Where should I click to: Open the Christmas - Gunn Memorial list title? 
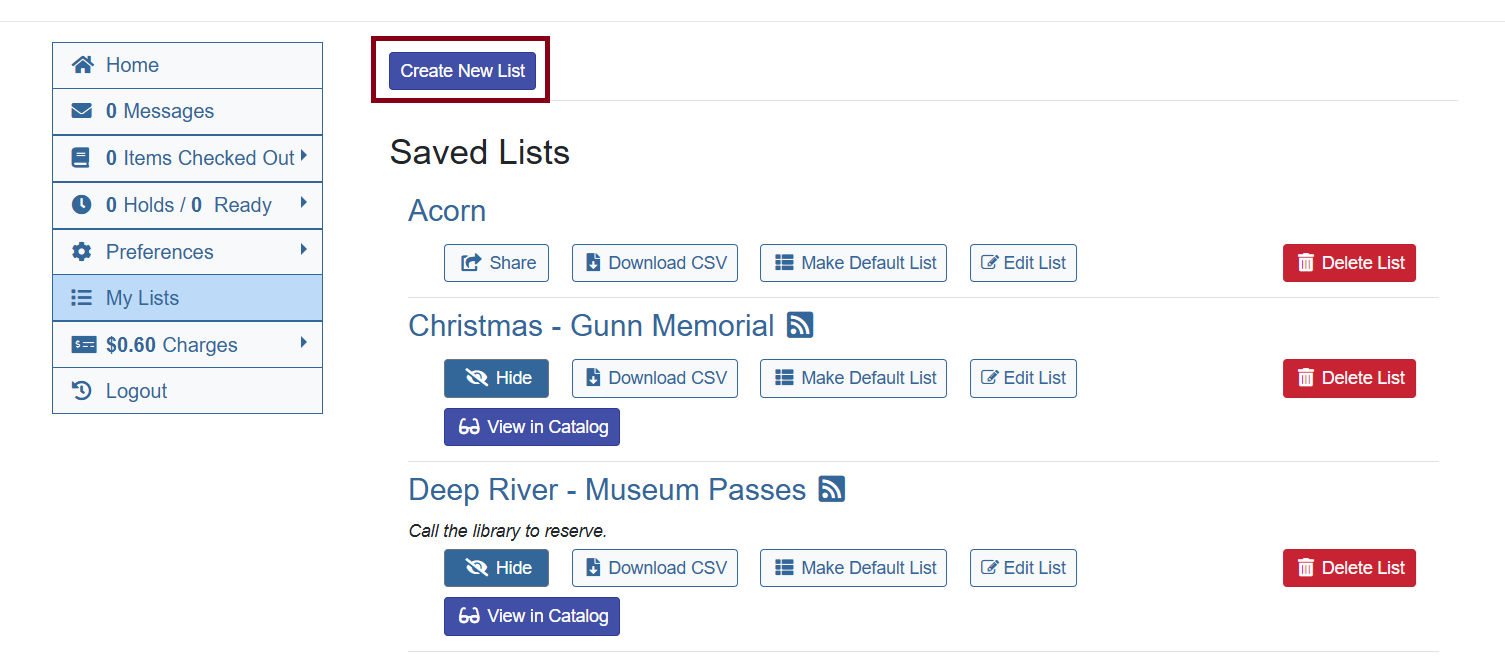coord(590,325)
